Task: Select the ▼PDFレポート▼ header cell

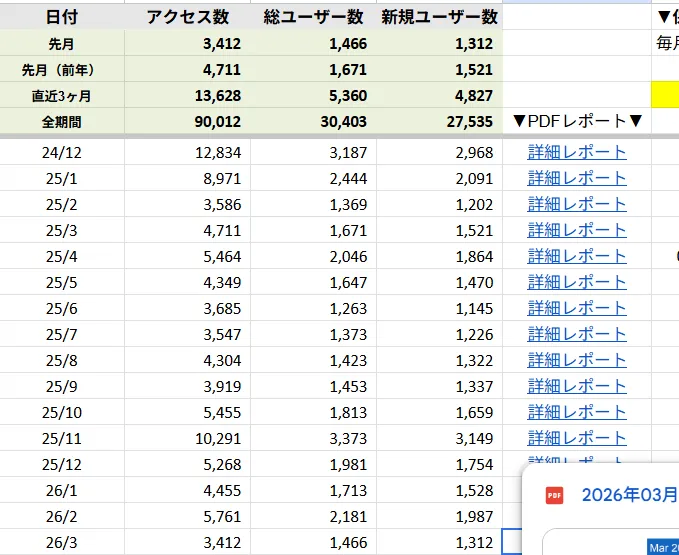Action: [577, 121]
